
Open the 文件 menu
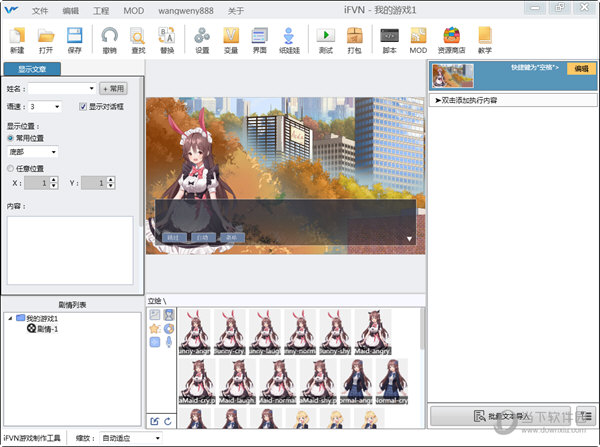[40, 11]
